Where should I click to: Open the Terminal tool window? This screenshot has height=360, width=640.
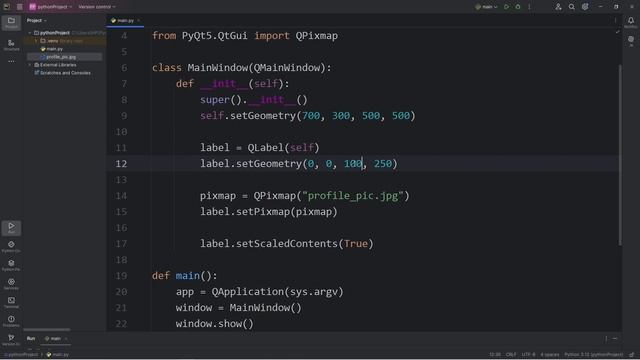click(x=11, y=302)
